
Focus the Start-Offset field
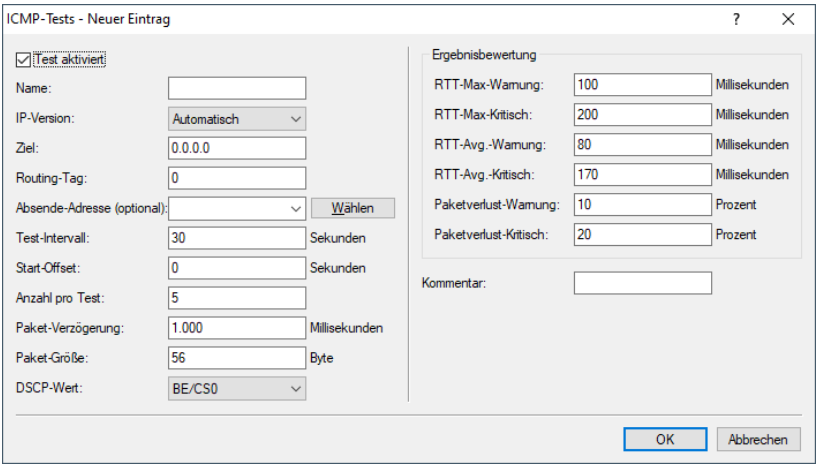[236, 268]
